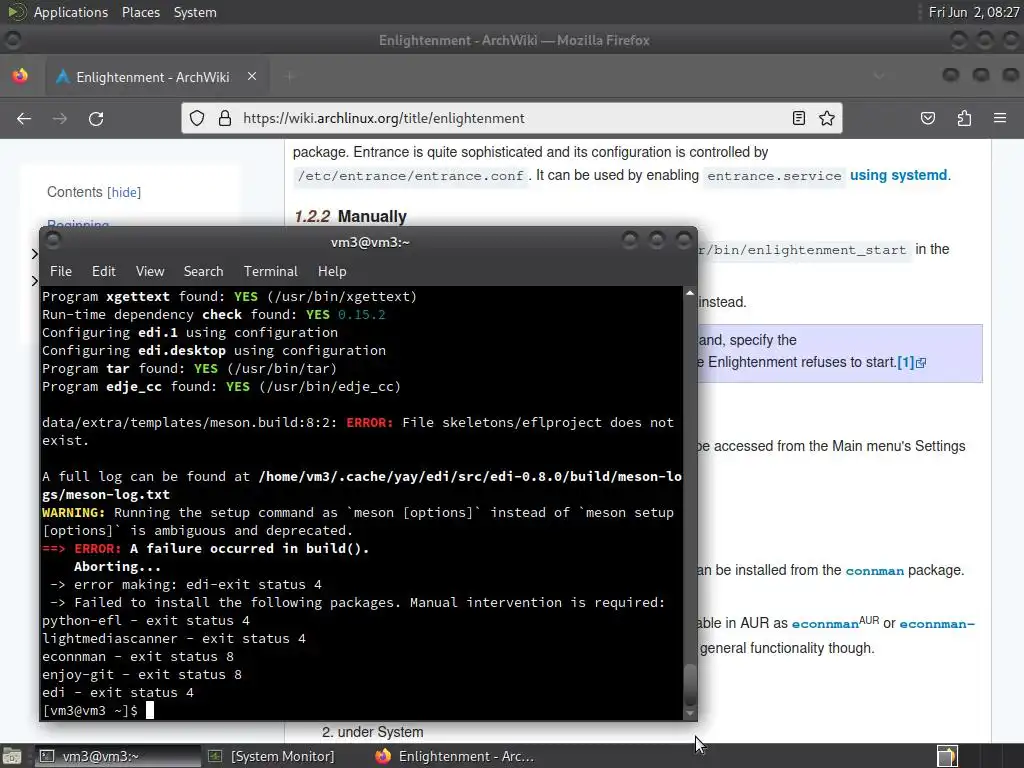1024x768 pixels.
Task: Click the terminal scrollbar thumb
Action: pyautogui.click(x=690, y=683)
